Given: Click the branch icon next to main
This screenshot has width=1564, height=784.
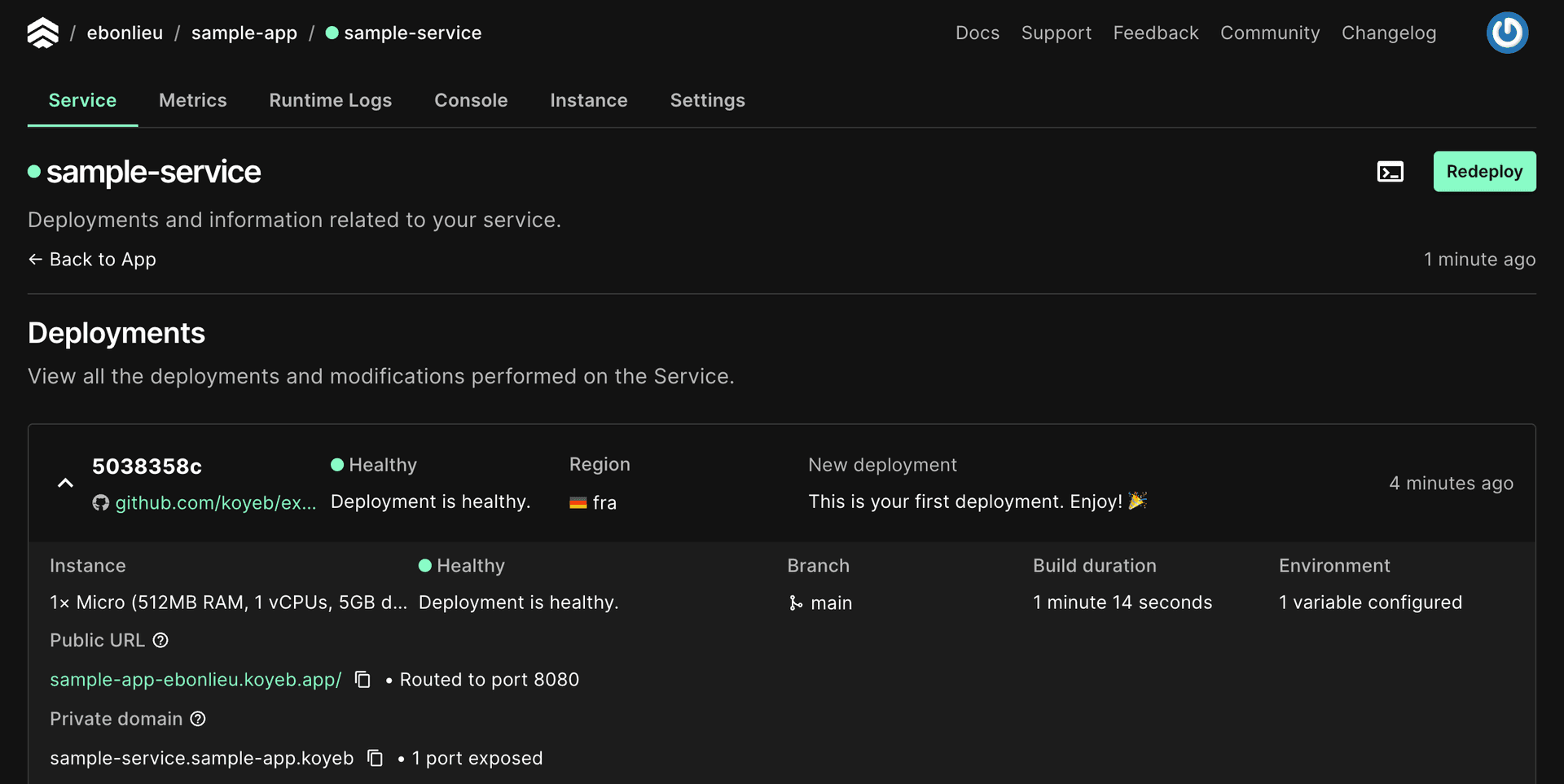Looking at the screenshot, I should coord(795,603).
